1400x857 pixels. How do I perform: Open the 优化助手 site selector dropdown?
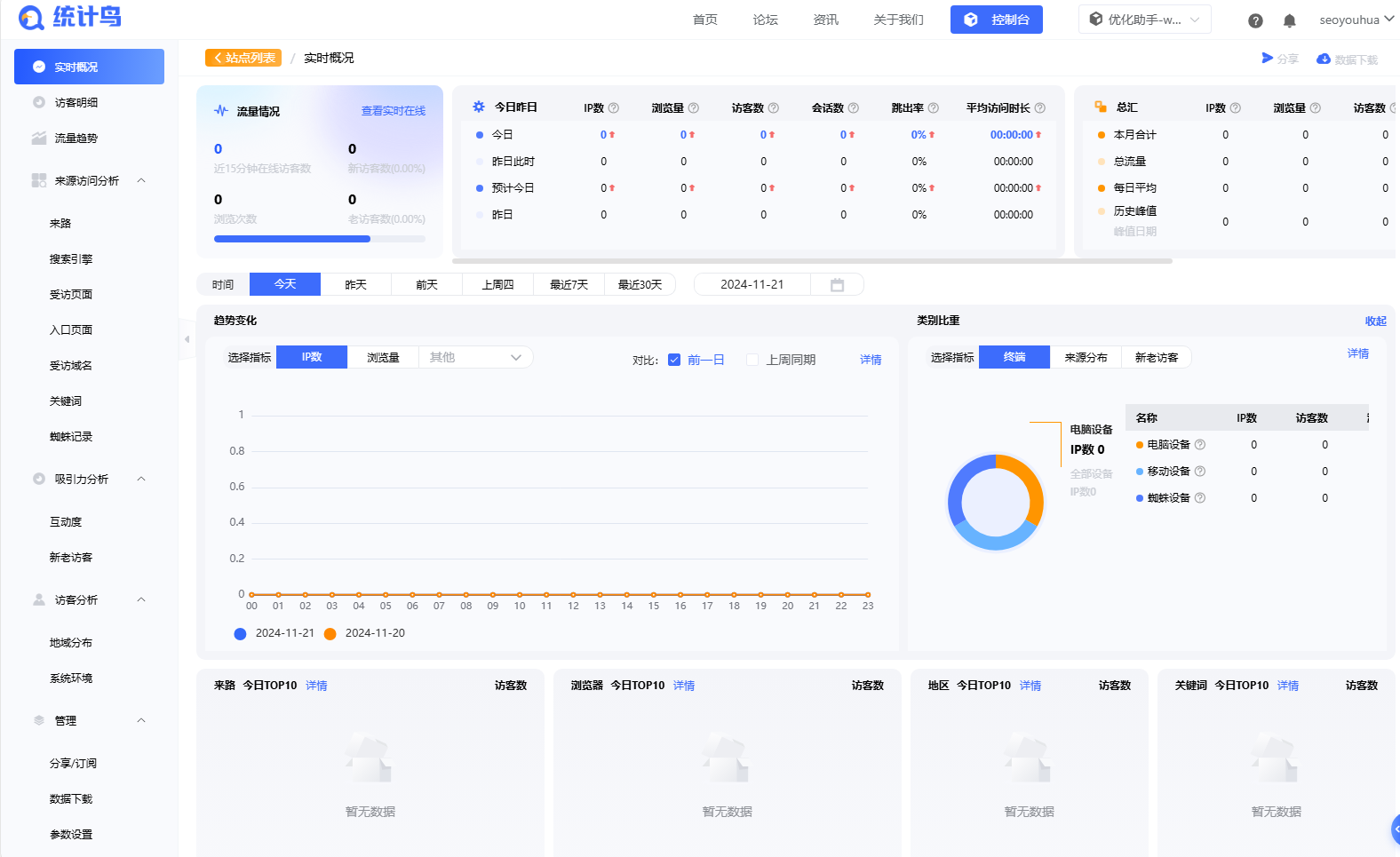(x=1144, y=20)
